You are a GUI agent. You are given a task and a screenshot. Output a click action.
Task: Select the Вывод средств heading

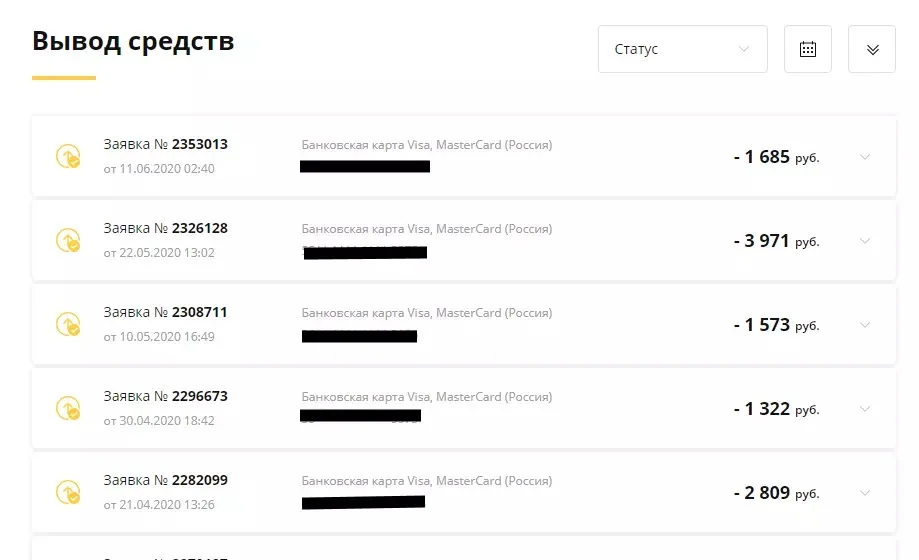(x=133, y=41)
